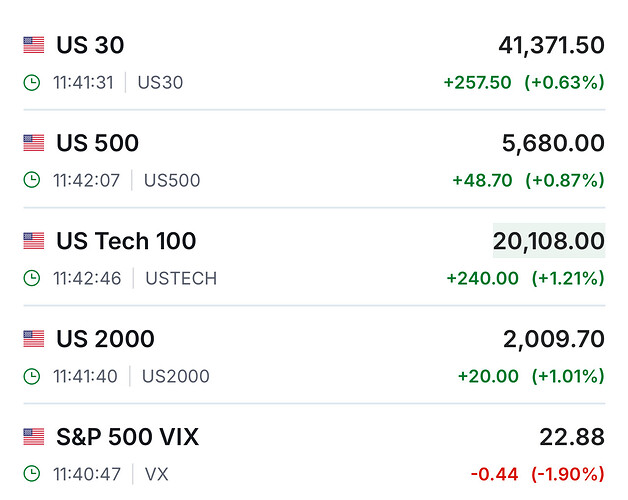The height and width of the screenshot is (500, 628).
Task: Open the US 30 index link
Action: 90,45
